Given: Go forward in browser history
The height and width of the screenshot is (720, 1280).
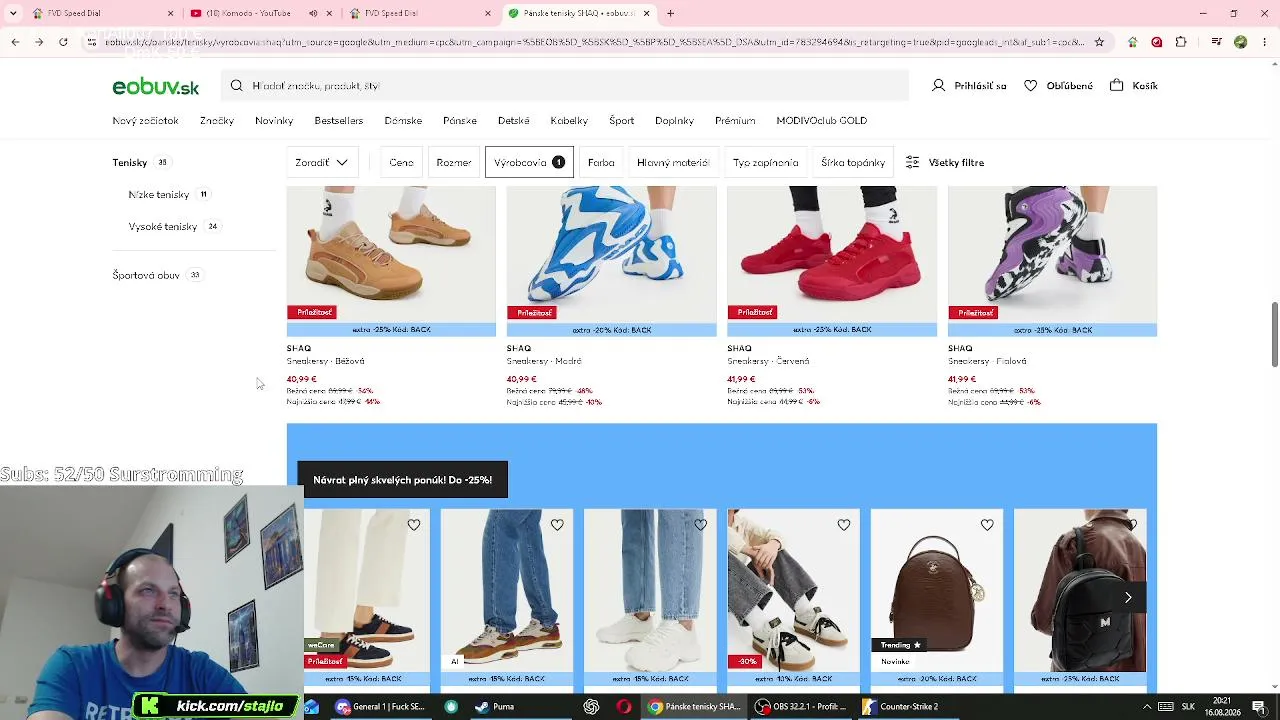Looking at the screenshot, I should tap(39, 42).
